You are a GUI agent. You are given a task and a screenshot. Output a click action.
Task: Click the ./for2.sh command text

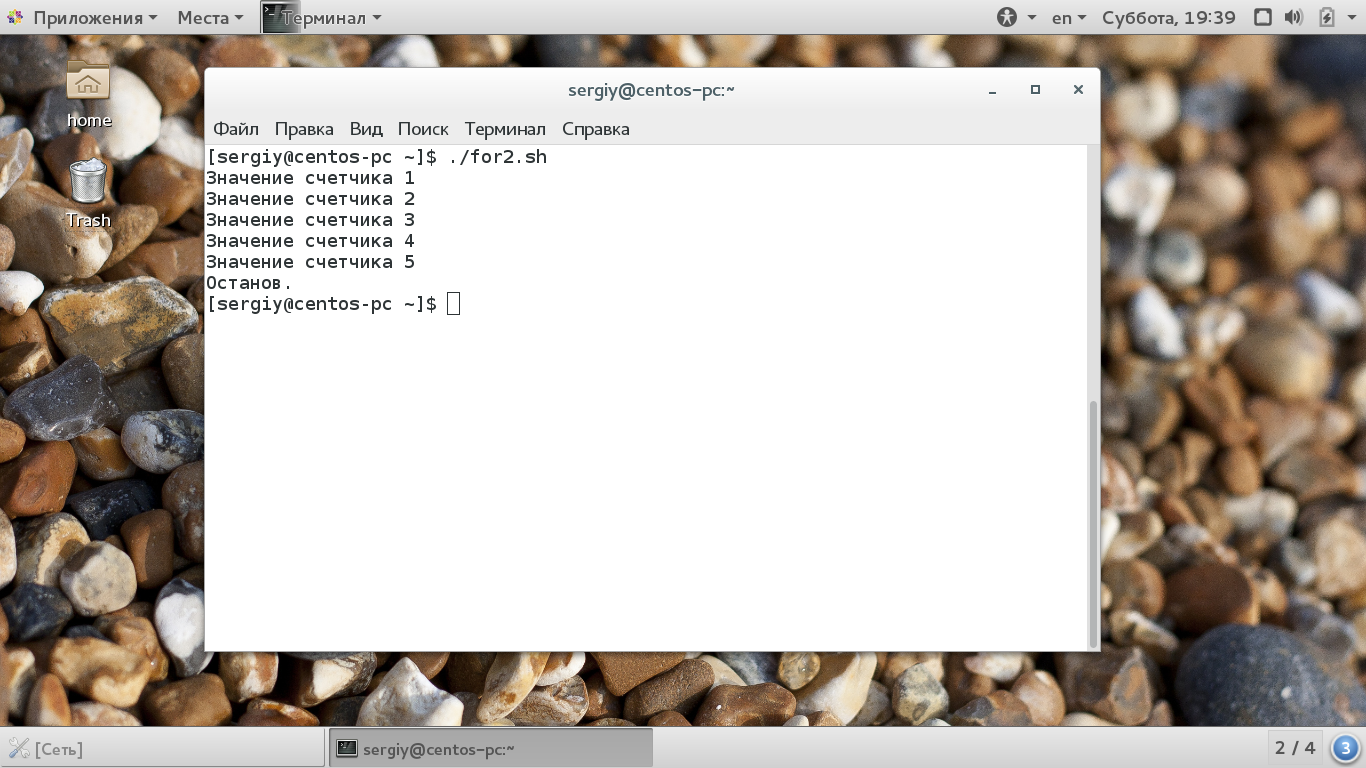(x=498, y=157)
